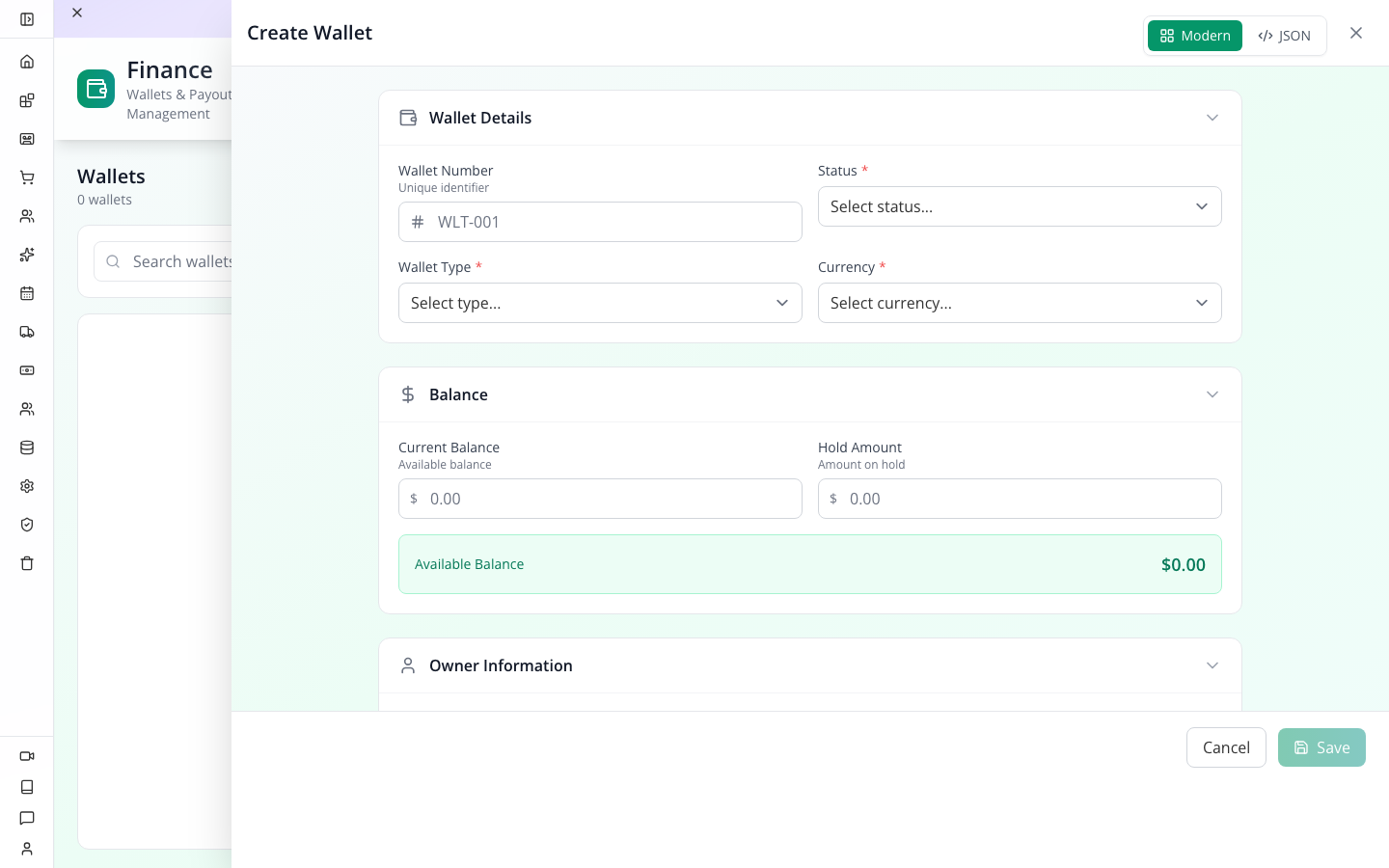Open the user profile icon at sidebar bottom
Screen dimensions: 1389x868
pos(27,849)
